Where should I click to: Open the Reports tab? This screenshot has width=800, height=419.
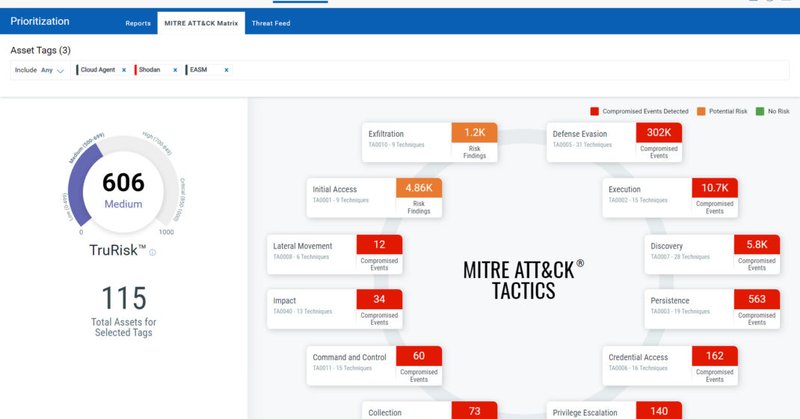point(138,23)
